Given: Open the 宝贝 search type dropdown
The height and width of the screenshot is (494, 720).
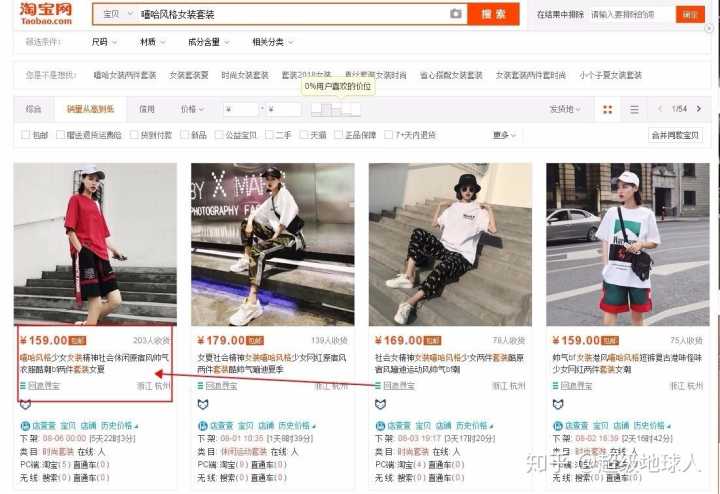Looking at the screenshot, I should [116, 15].
